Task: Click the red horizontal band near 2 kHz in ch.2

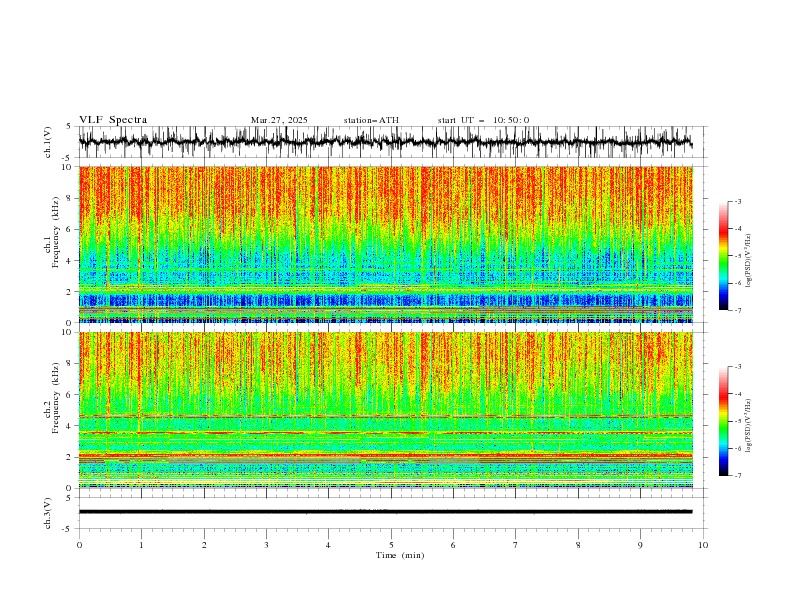Action: 385,456
